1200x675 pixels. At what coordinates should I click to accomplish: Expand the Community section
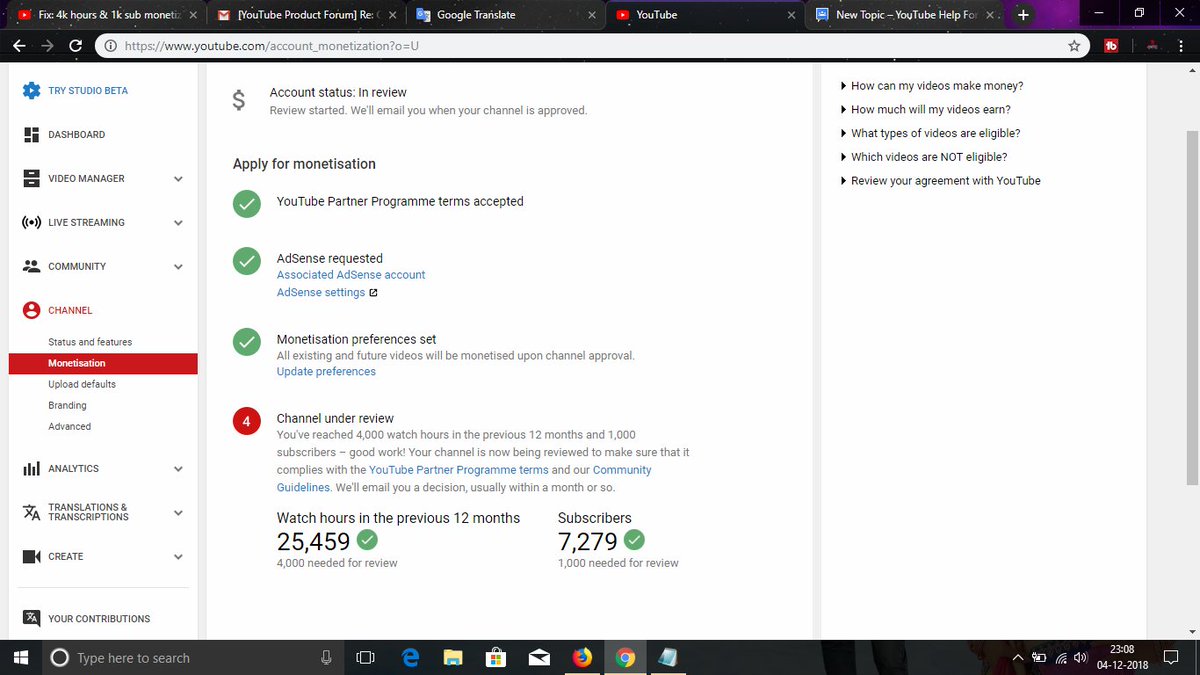click(178, 267)
